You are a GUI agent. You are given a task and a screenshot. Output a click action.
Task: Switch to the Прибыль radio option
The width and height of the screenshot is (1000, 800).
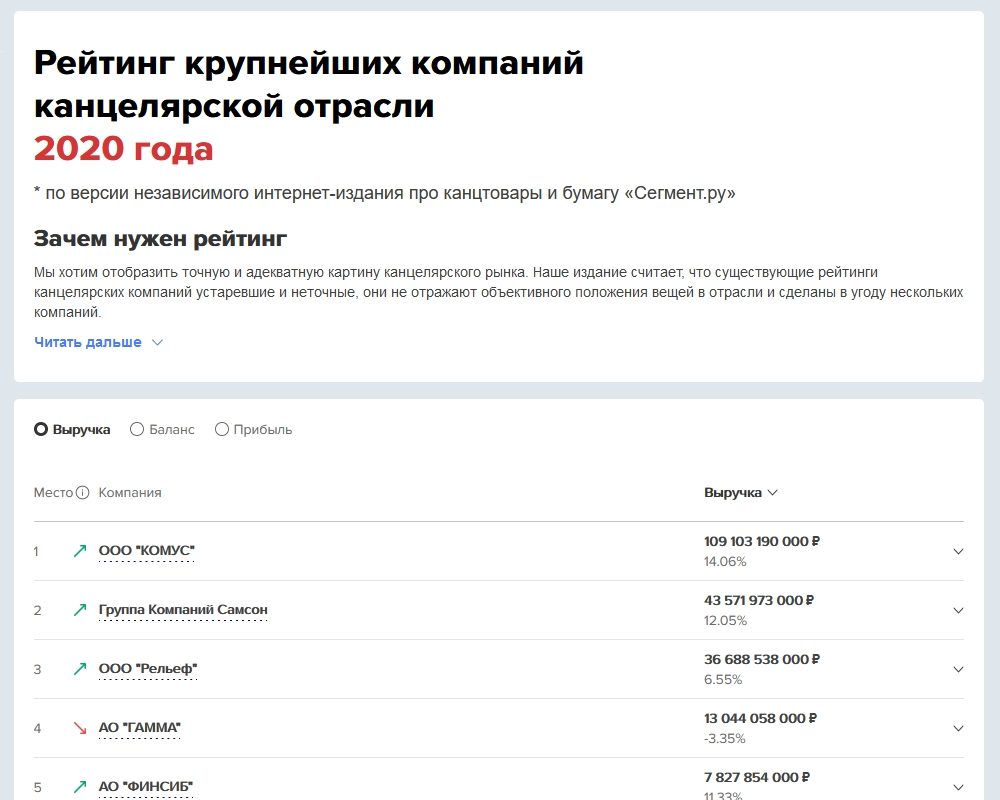[x=222, y=430]
